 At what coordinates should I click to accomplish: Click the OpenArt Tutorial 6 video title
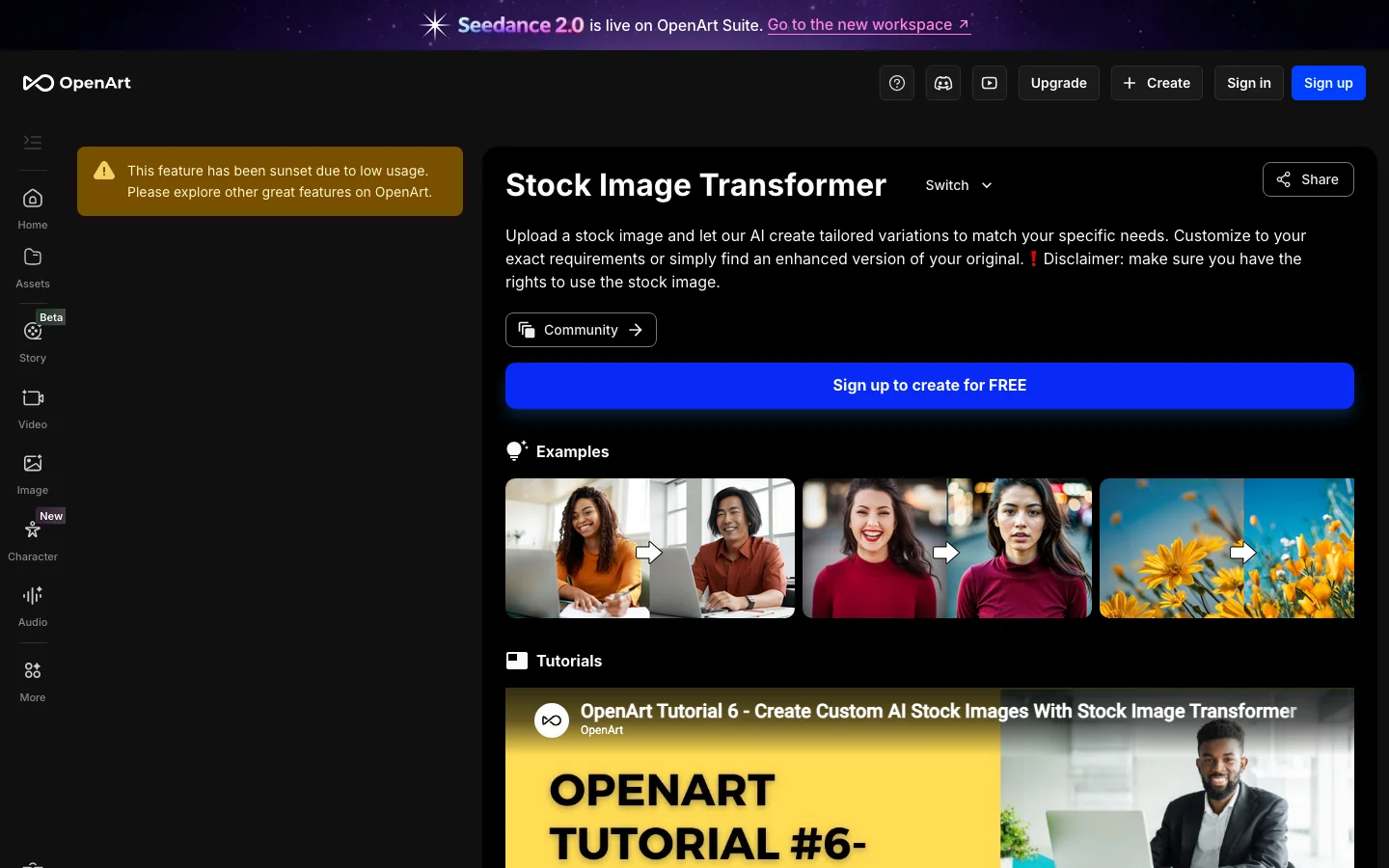(939, 711)
